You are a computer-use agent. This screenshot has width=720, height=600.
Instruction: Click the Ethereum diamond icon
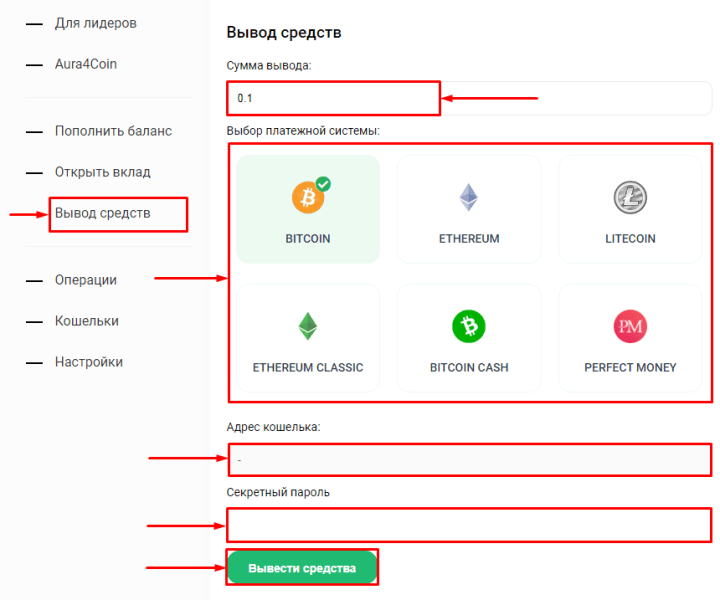(468, 198)
